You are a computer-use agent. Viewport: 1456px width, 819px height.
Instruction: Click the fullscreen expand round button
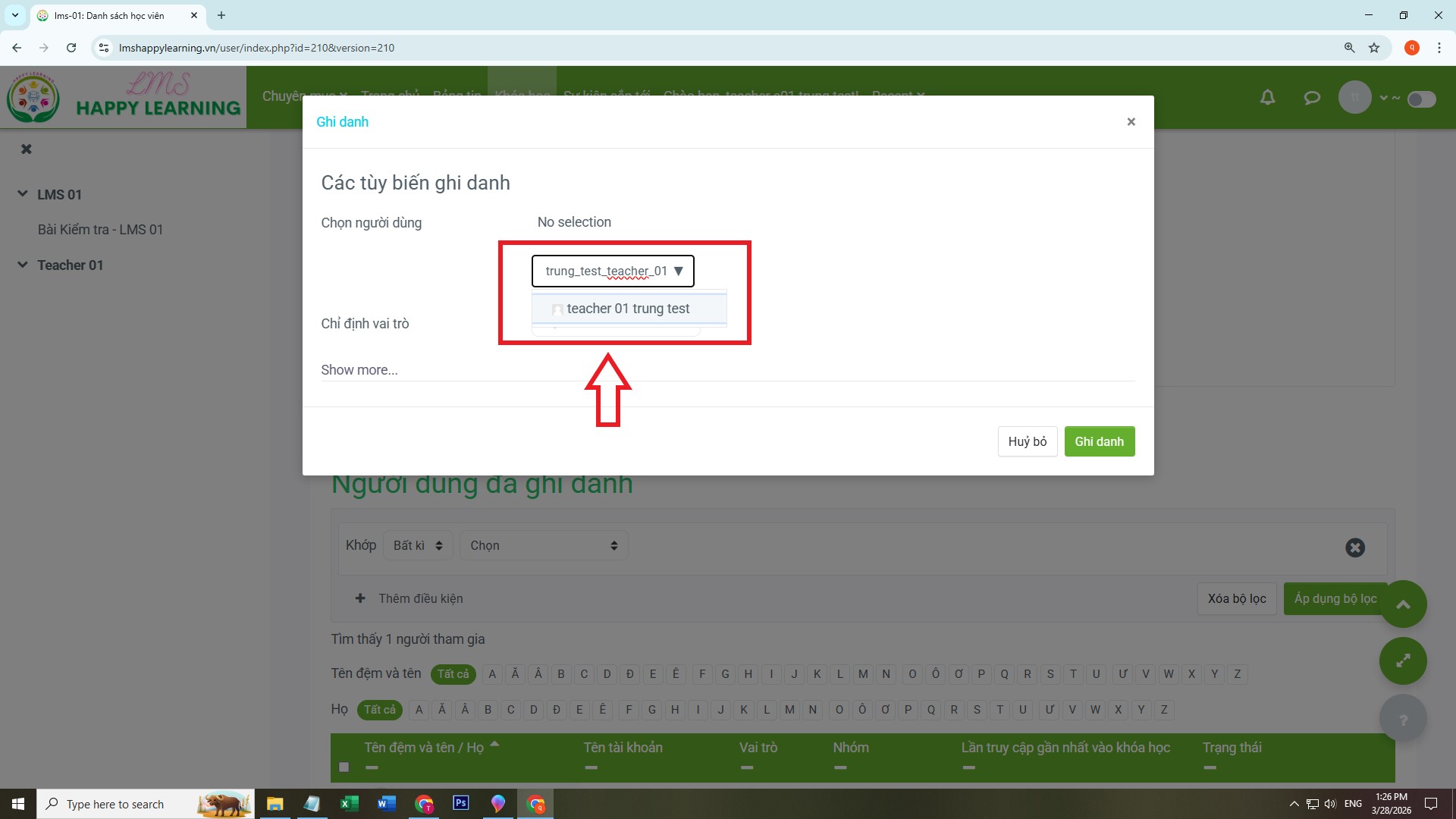click(x=1402, y=661)
